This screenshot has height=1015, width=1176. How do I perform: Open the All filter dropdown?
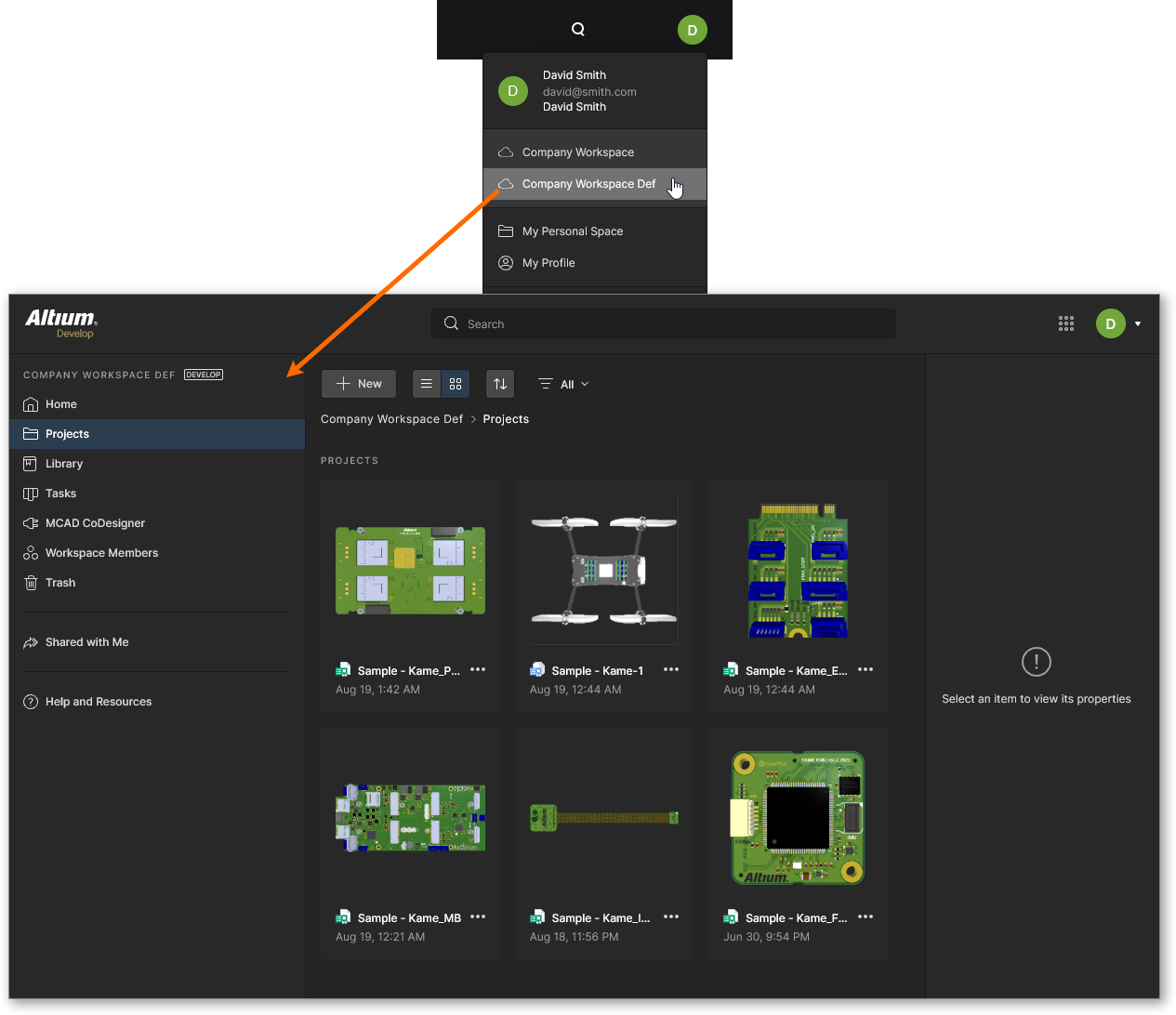pos(563,384)
